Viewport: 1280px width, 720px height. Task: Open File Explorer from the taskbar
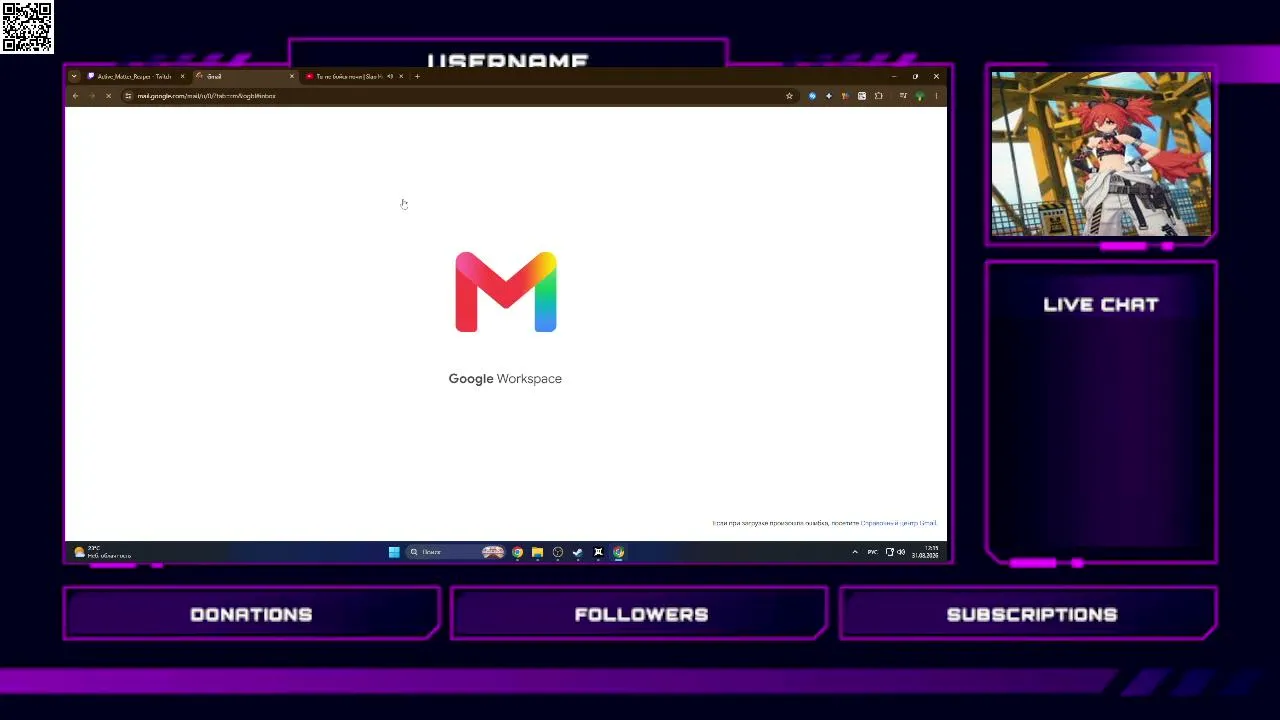tap(537, 552)
